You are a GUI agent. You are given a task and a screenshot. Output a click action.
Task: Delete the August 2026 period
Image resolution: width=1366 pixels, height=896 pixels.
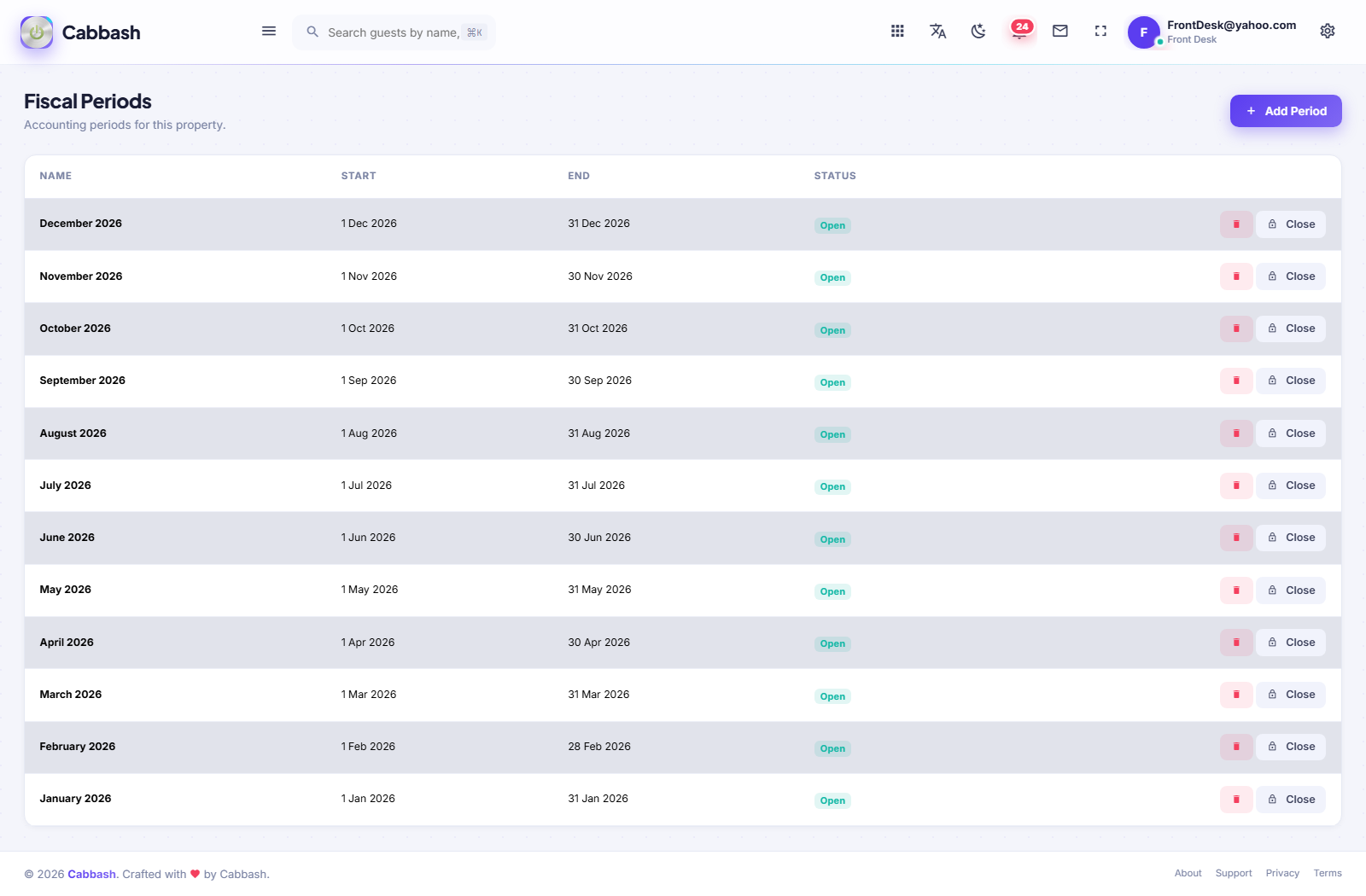[1236, 433]
